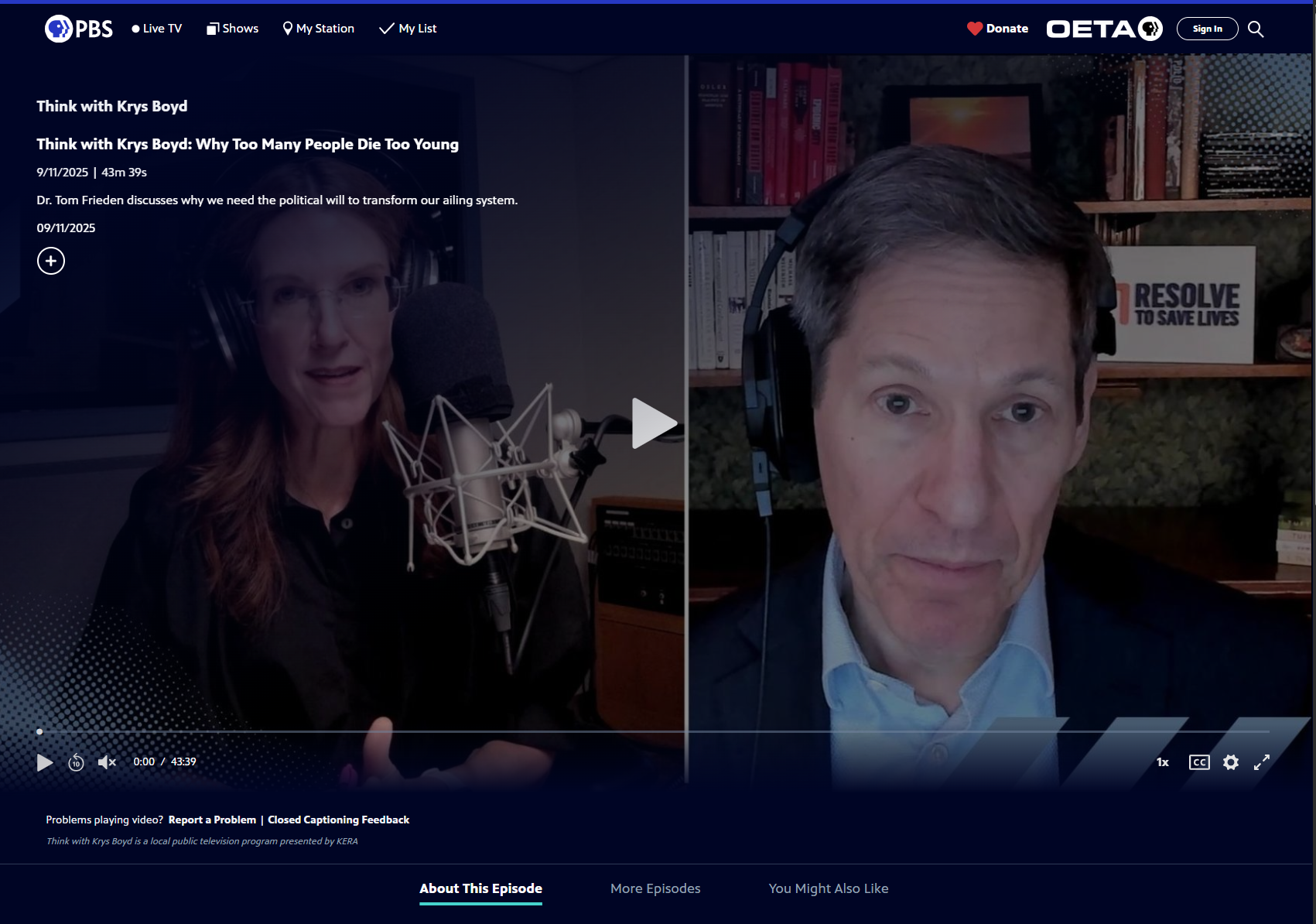Screen dimensions: 1316x924
Task: Open video settings gear
Action: (x=1231, y=762)
